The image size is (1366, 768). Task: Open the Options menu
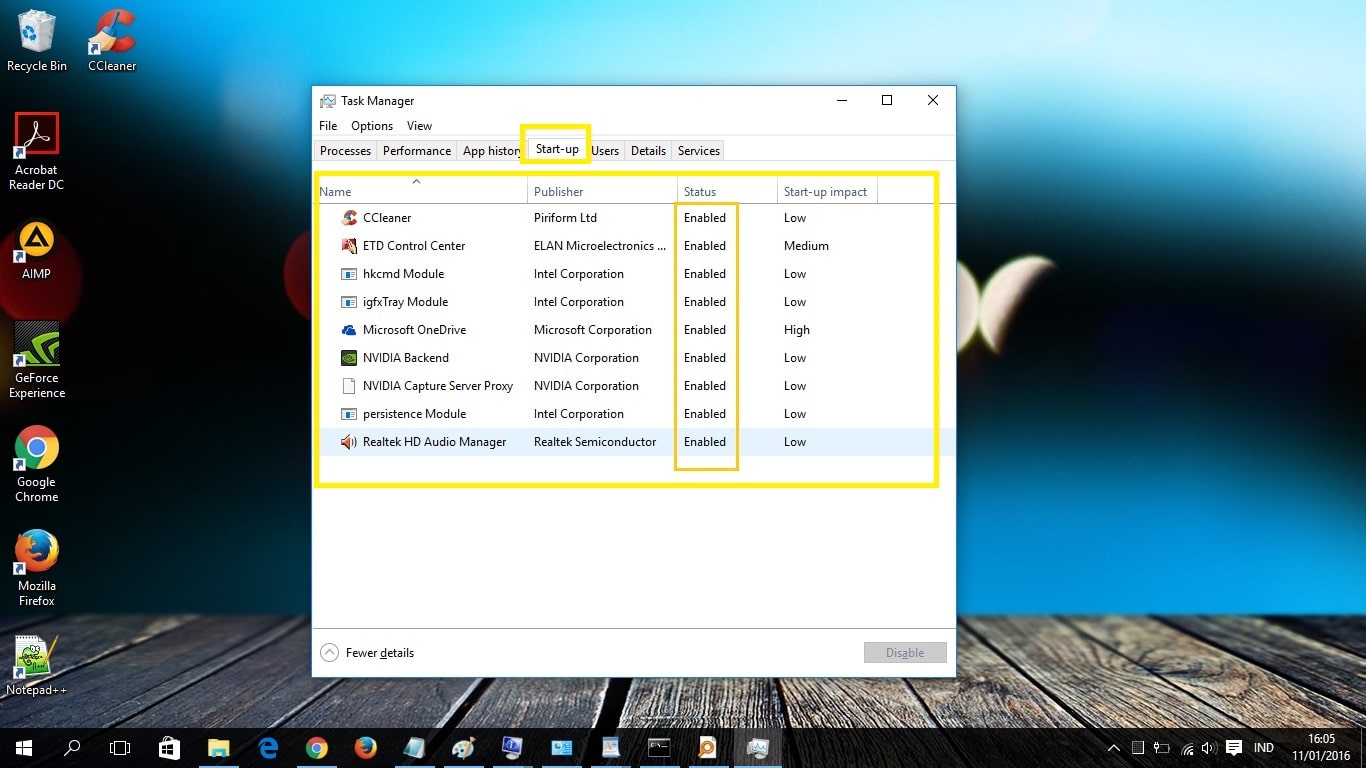(371, 126)
